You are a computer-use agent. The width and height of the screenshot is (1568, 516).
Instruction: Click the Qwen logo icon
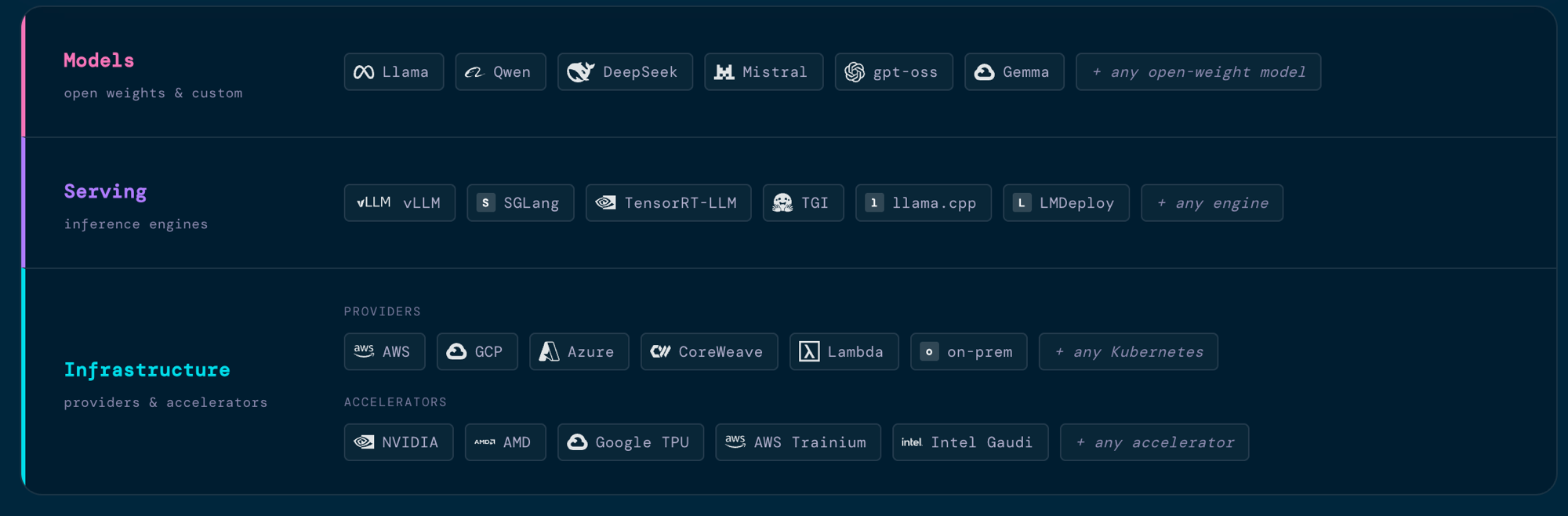[474, 72]
